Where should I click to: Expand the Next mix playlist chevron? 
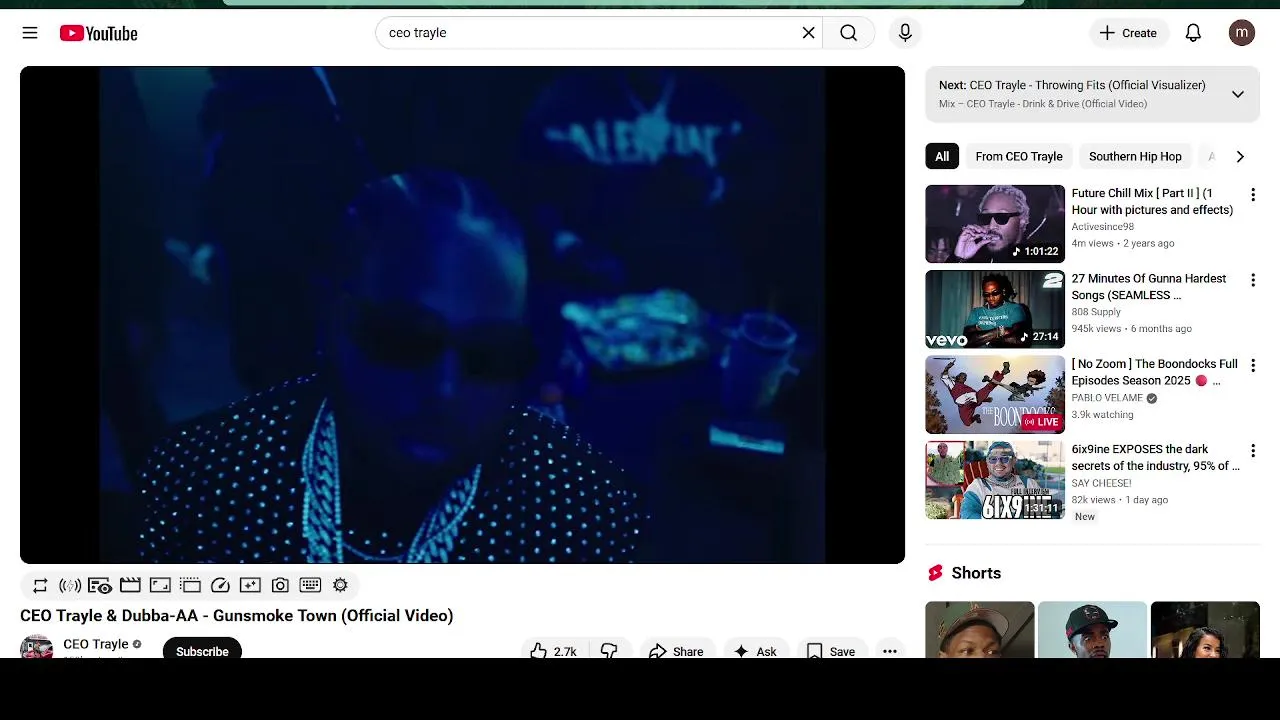pyautogui.click(x=1238, y=94)
